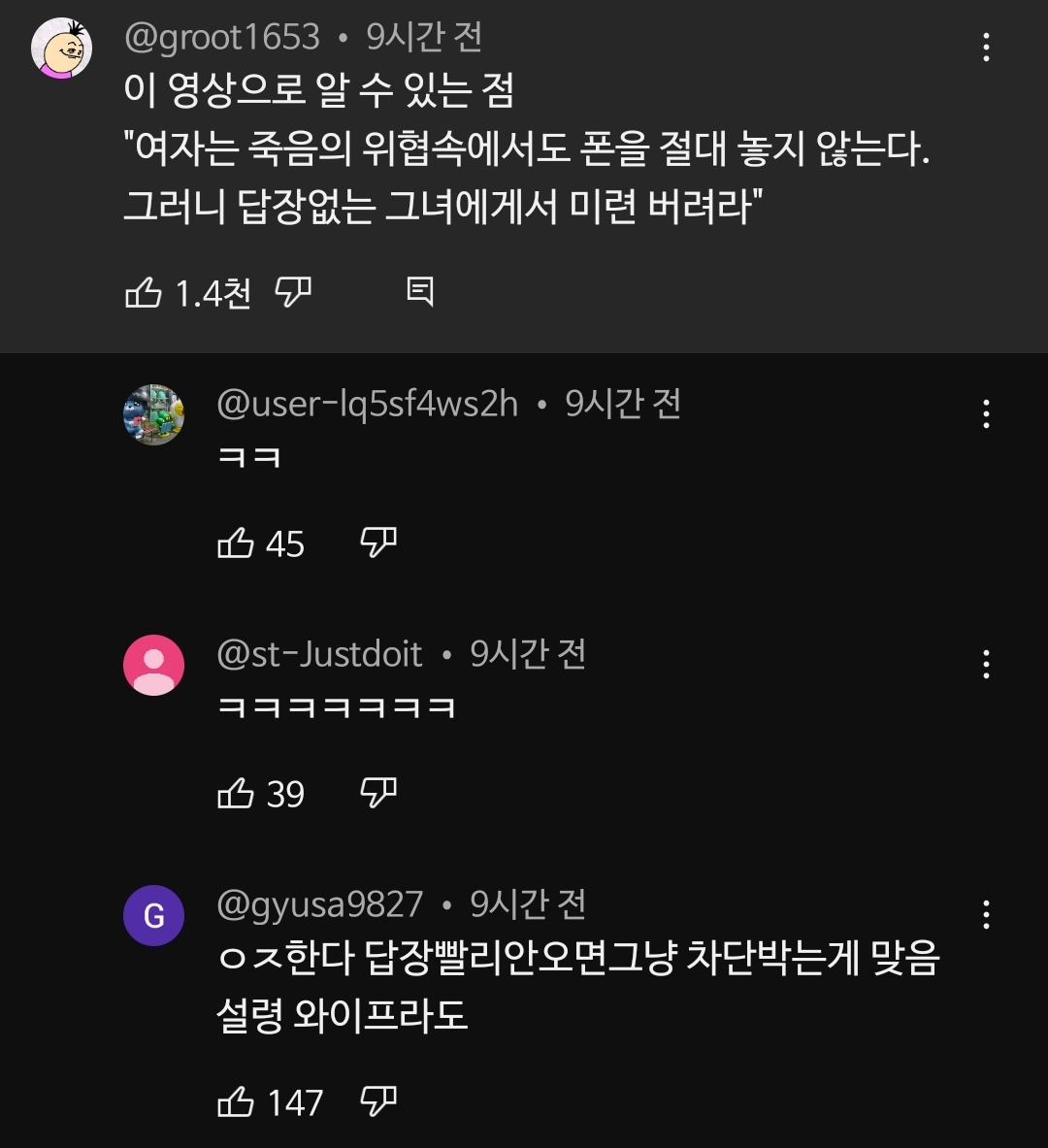
Task: Like the reply by @gyusa9827
Action: pos(236,1102)
